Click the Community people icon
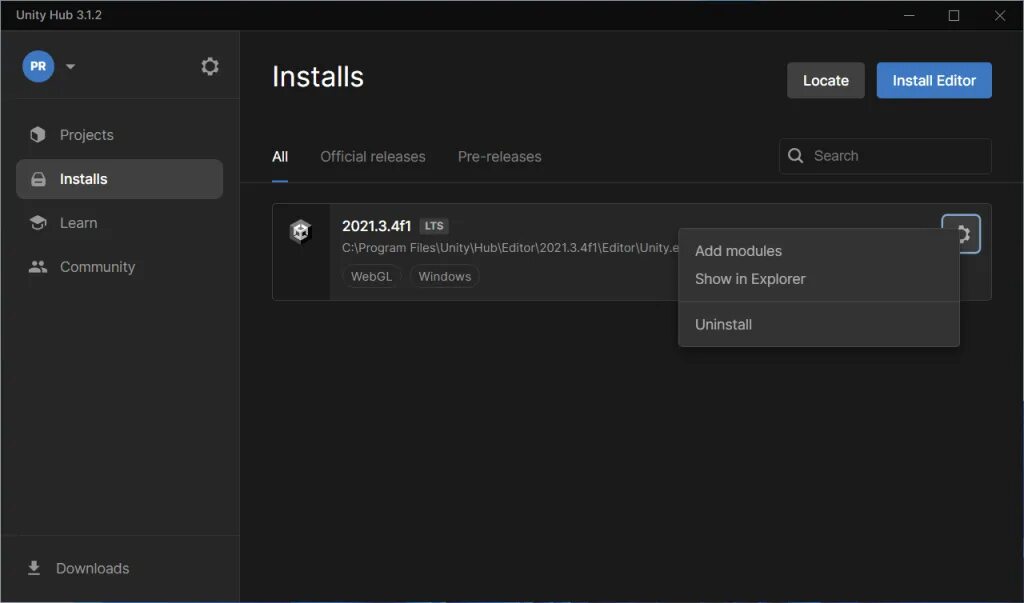1024x603 pixels. (x=38, y=267)
